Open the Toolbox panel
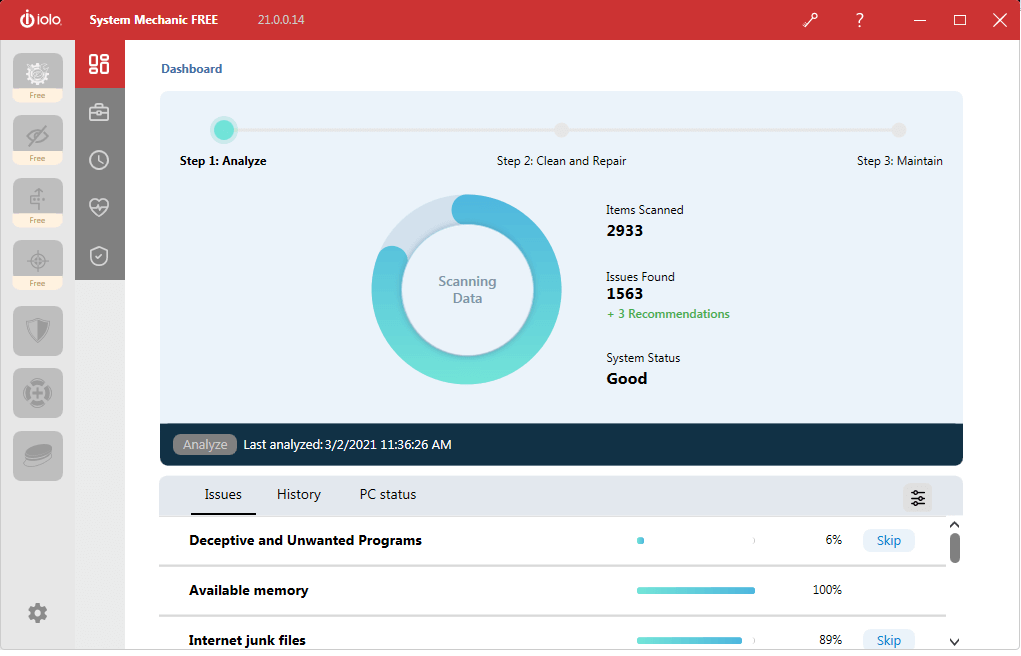 [99, 111]
